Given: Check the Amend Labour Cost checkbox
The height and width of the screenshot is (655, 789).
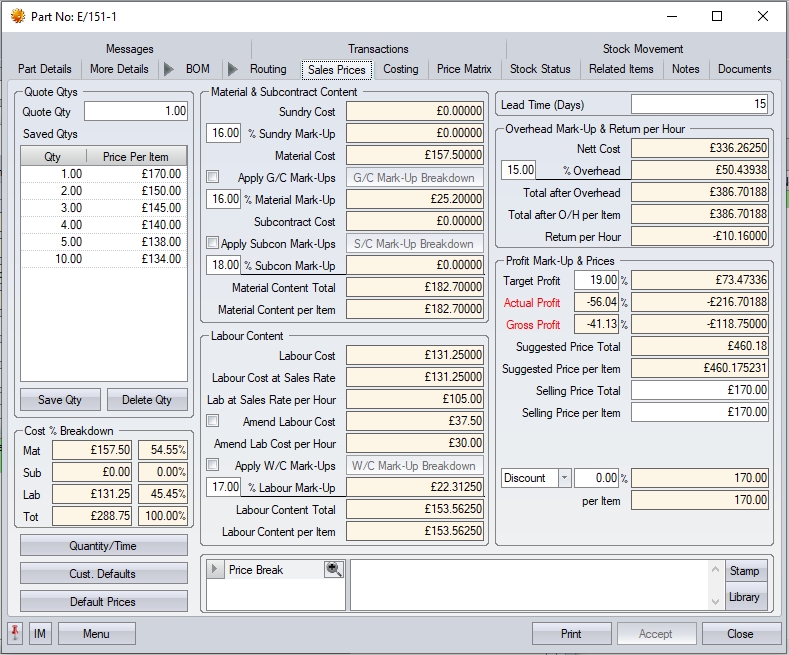Looking at the screenshot, I should (x=212, y=421).
